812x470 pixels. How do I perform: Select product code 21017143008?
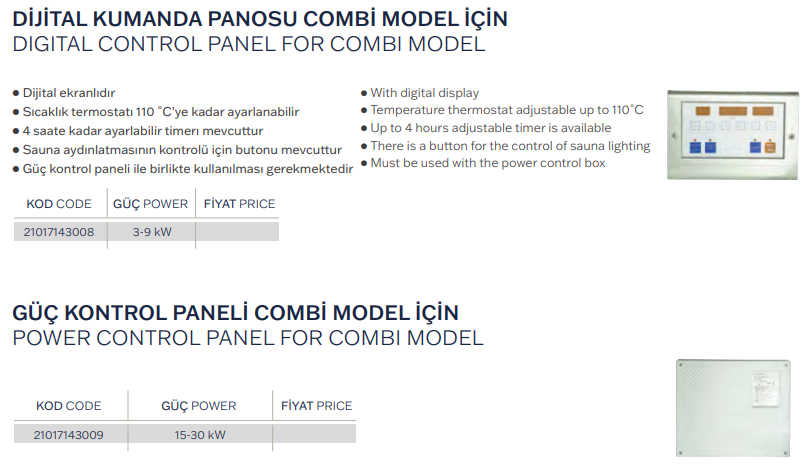(x=58, y=231)
